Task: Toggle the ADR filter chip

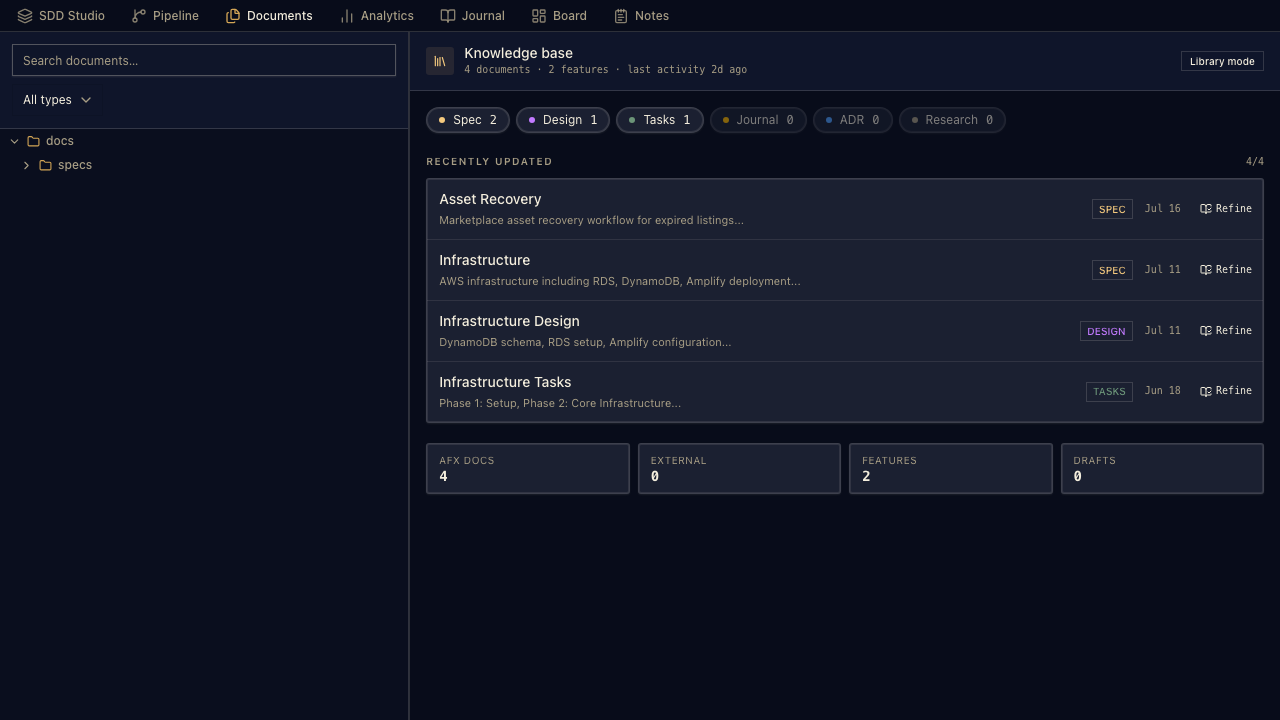Action: [x=853, y=120]
